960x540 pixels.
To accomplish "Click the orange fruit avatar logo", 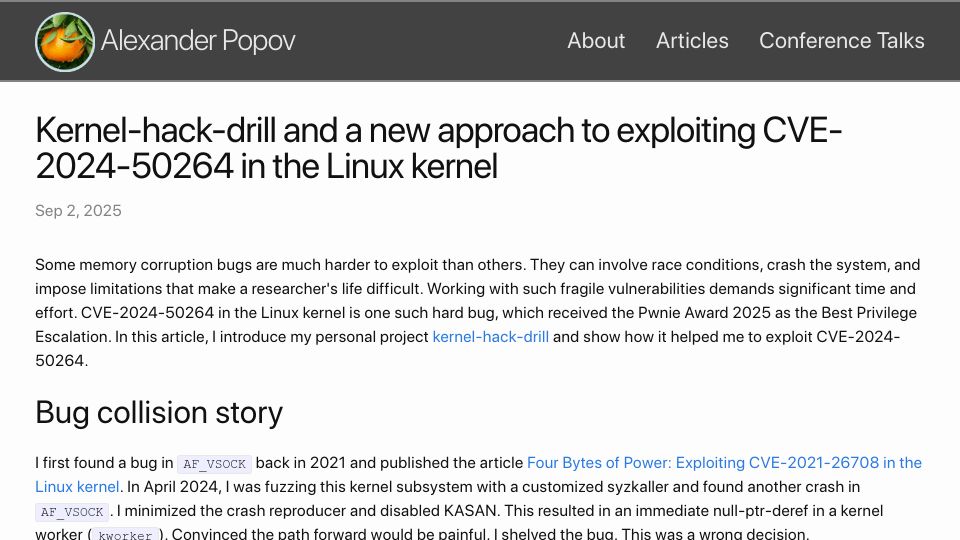I will (65, 42).
